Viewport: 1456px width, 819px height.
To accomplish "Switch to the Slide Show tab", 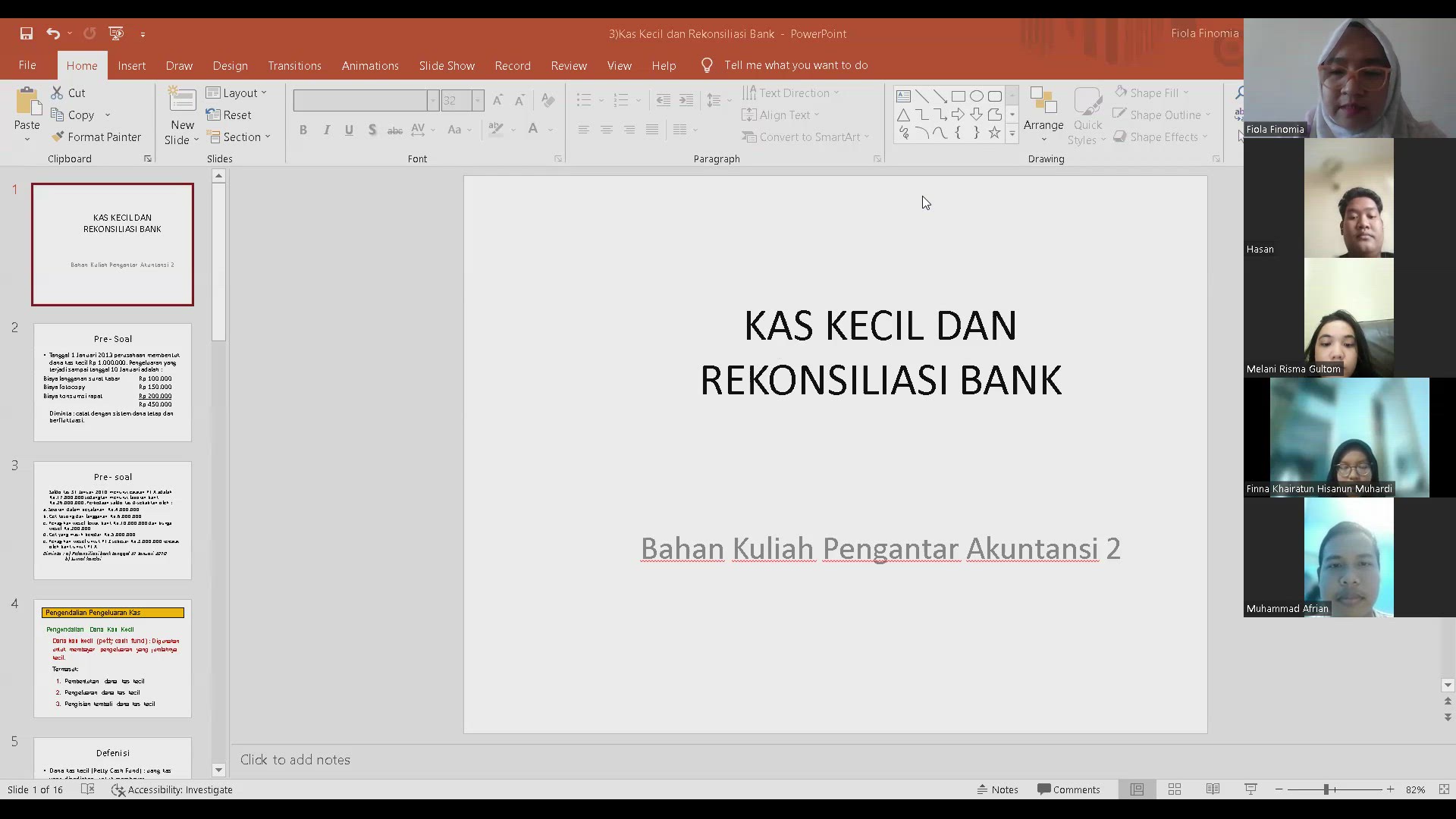I will pos(447,65).
